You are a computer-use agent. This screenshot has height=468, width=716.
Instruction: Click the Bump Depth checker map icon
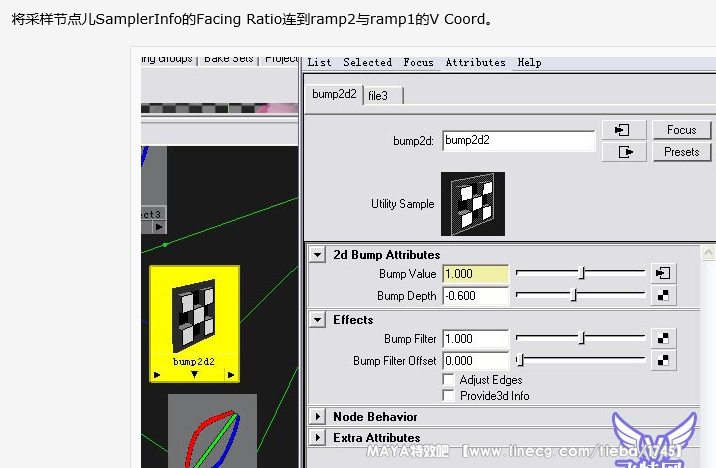[662, 295]
